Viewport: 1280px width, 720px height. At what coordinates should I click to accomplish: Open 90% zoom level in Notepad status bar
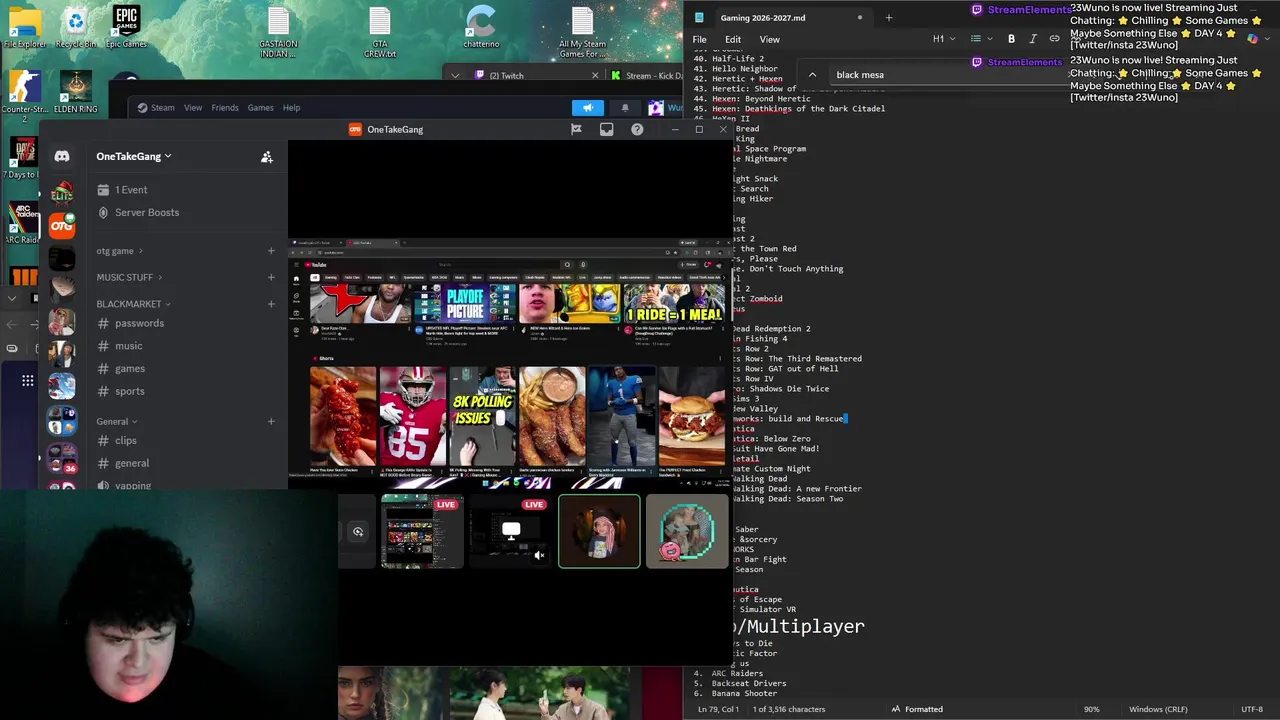point(1092,709)
